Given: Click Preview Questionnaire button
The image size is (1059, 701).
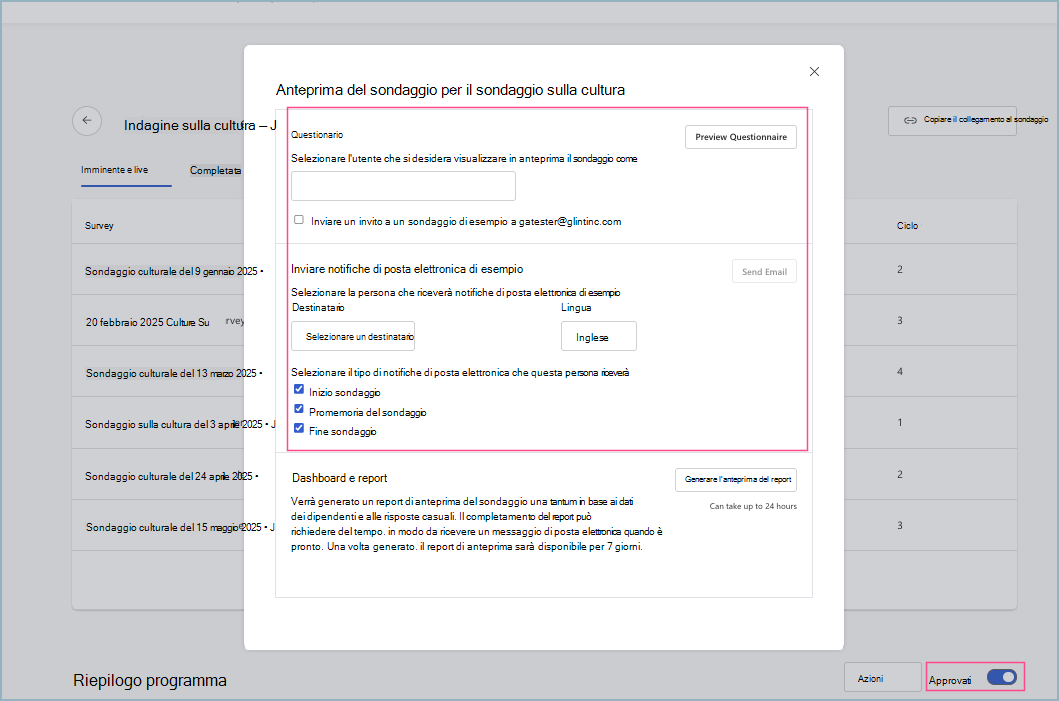Looking at the screenshot, I should click(741, 137).
